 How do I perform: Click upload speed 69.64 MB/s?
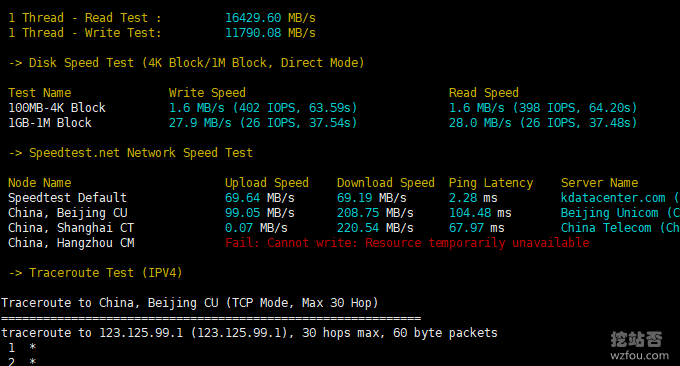(x=260, y=198)
